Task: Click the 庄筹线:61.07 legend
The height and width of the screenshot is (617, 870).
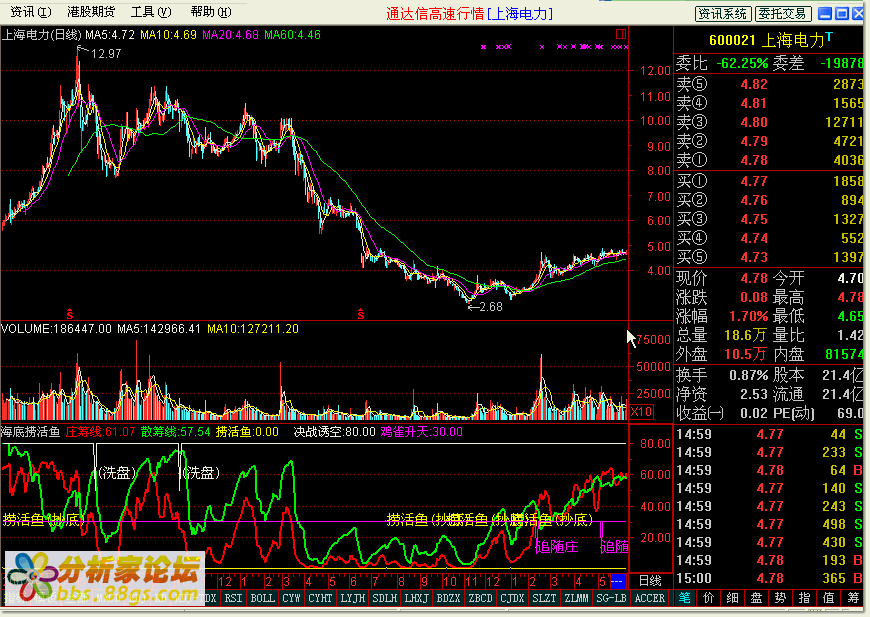Action: (100, 432)
